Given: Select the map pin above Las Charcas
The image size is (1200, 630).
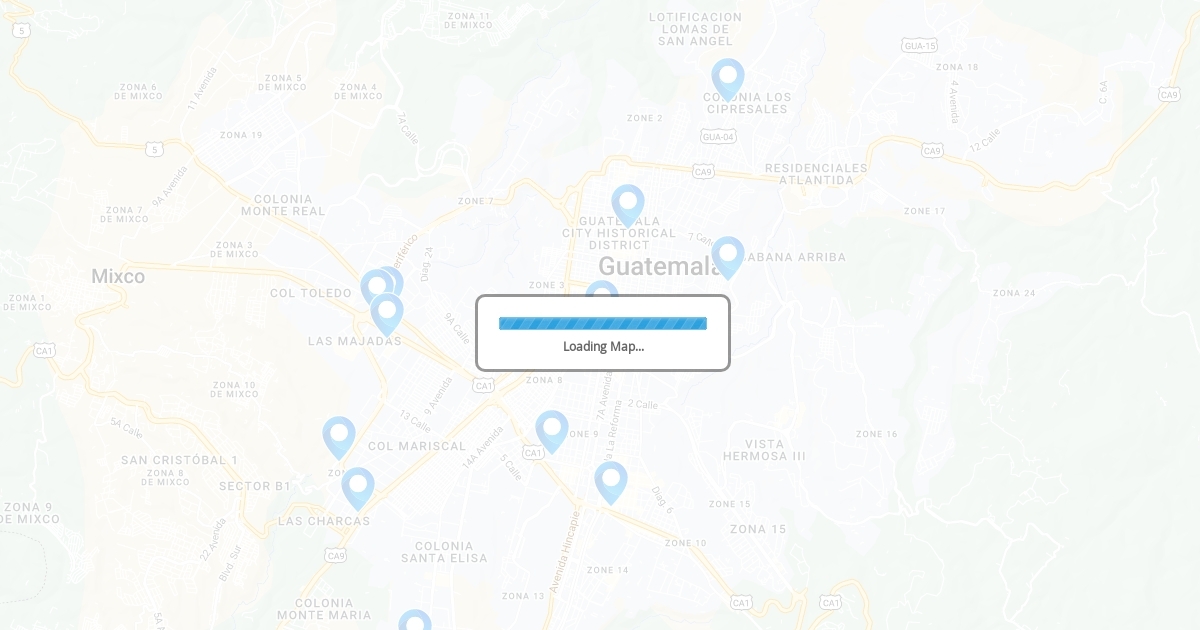Looking at the screenshot, I should pos(358,487).
